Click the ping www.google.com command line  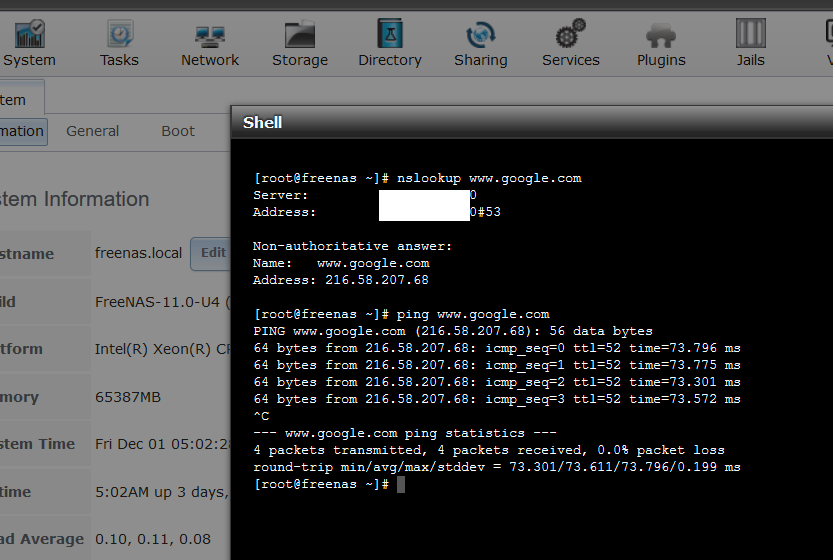pyautogui.click(x=402, y=314)
